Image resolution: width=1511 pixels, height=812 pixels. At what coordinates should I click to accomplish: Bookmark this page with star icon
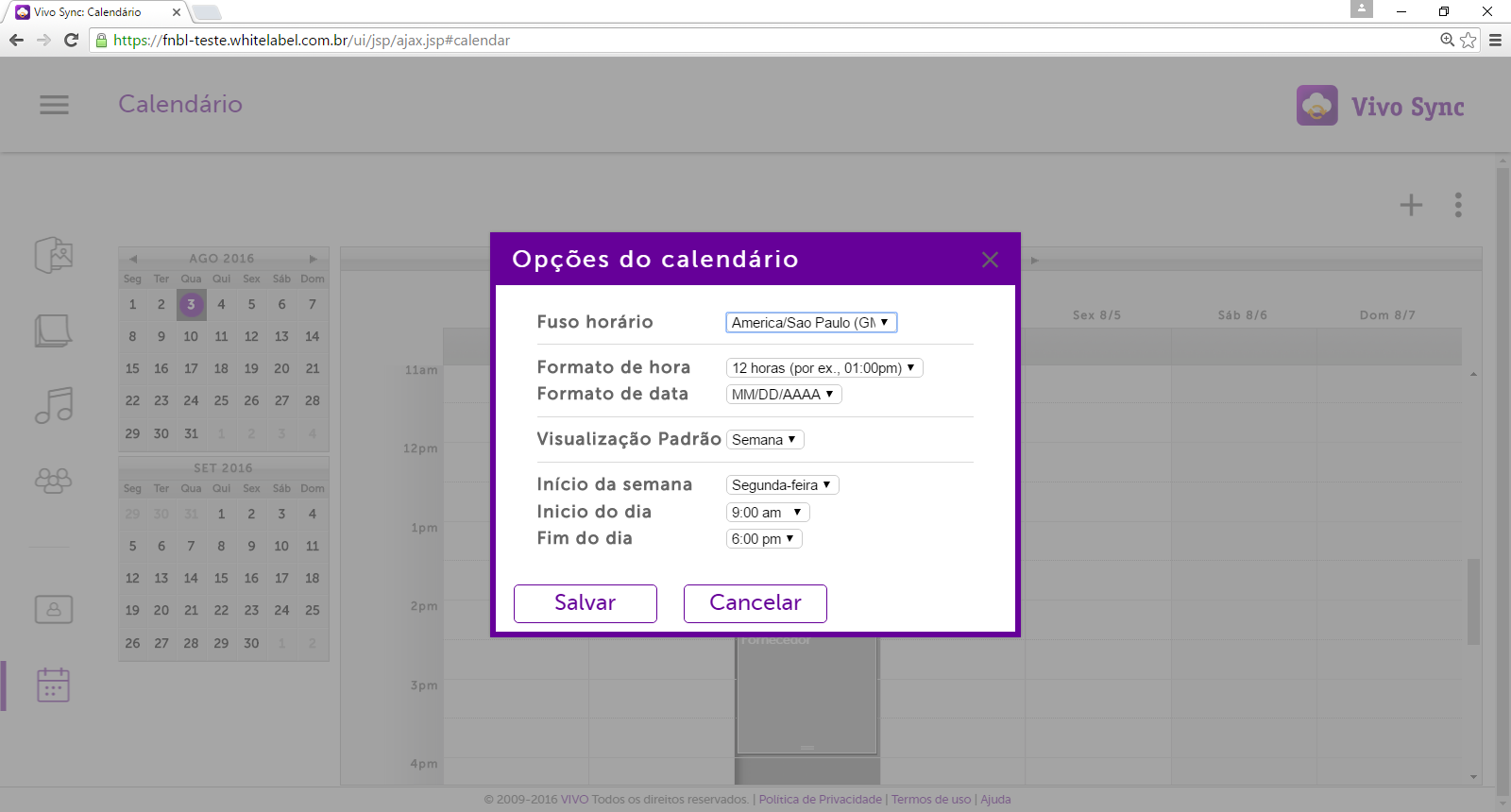click(1468, 40)
